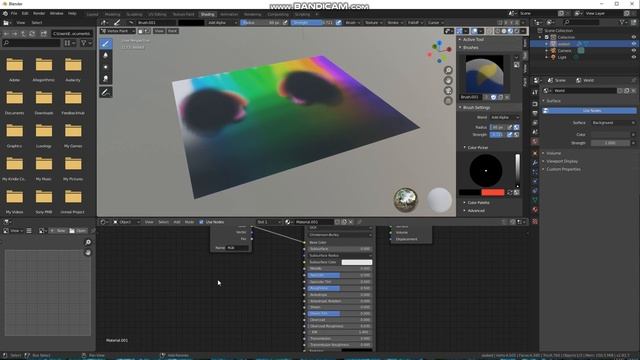Select the Smear tool in viewport toolbar
The height and width of the screenshot is (360, 640).
pyautogui.click(x=106, y=78)
